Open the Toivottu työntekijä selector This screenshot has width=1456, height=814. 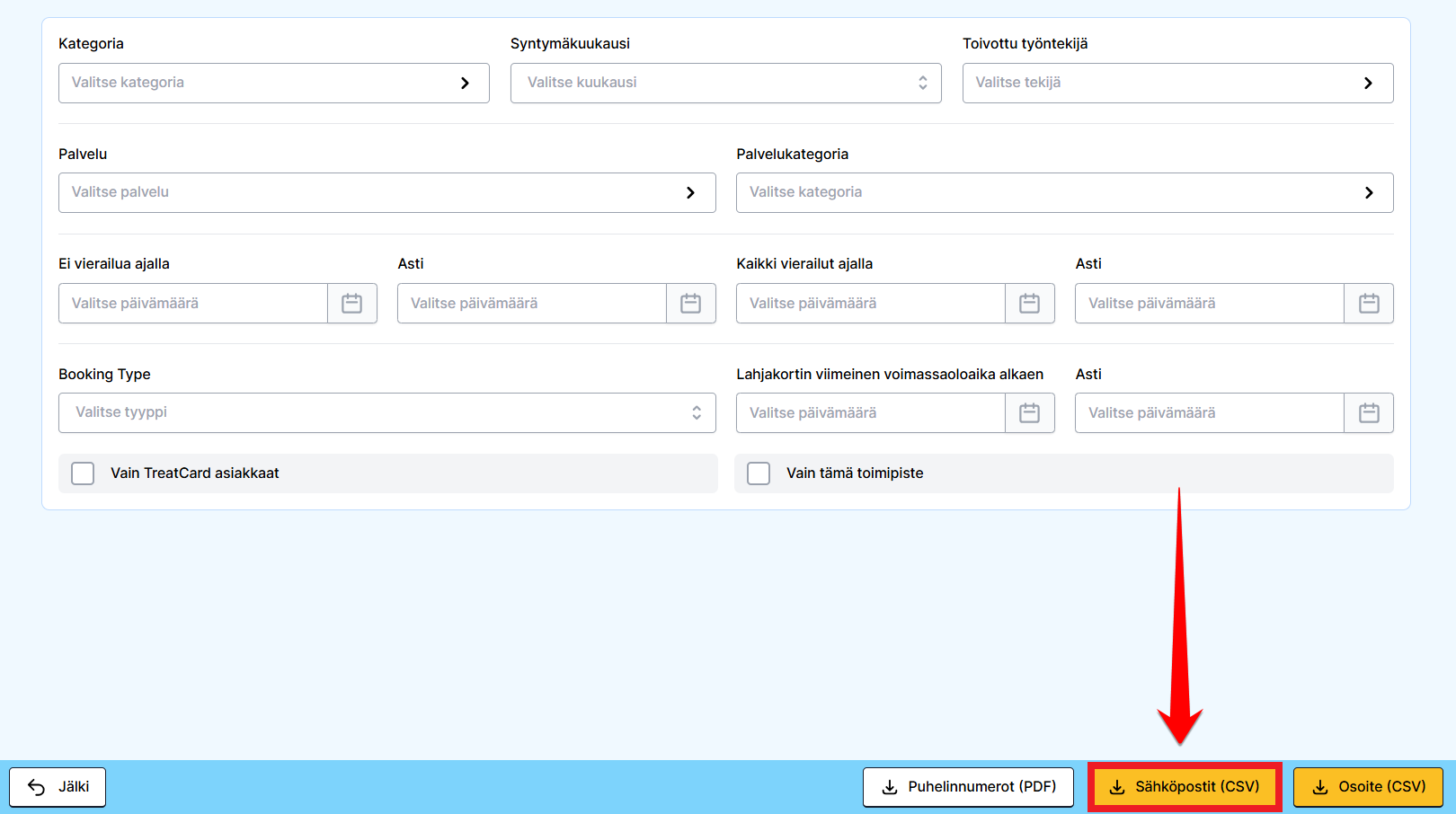(x=1178, y=83)
